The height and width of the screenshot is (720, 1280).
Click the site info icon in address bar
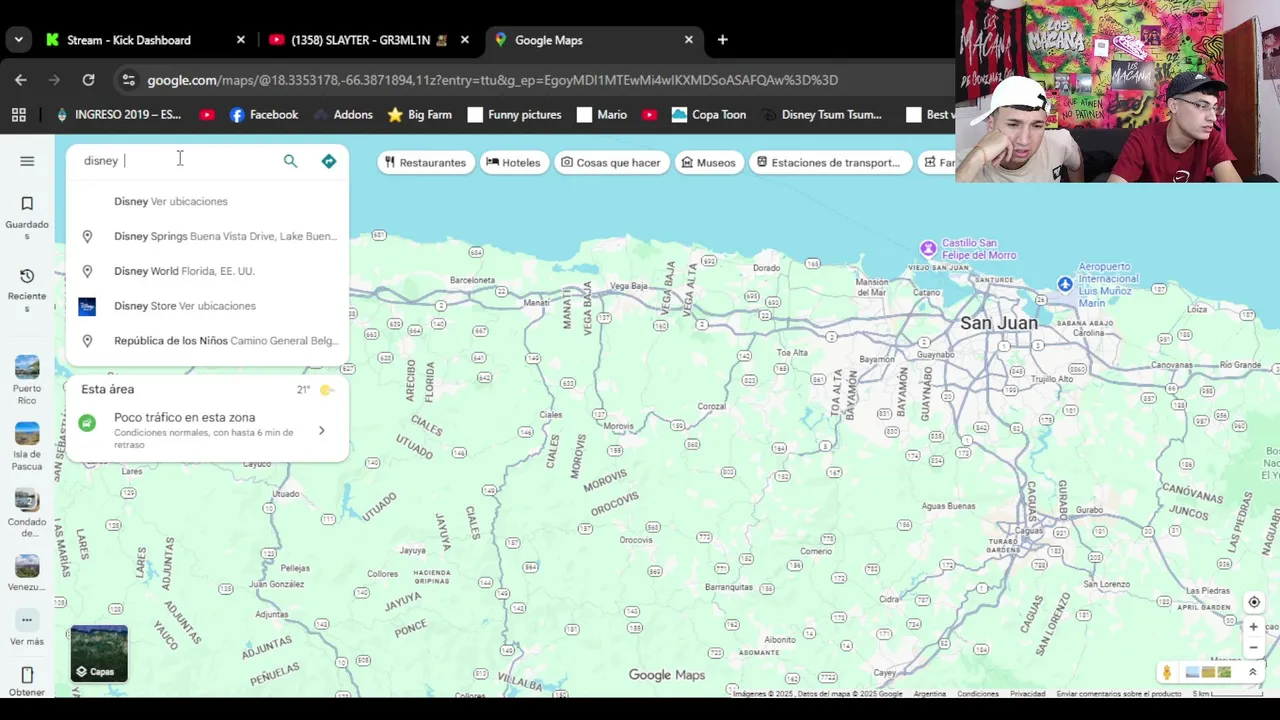click(127, 80)
